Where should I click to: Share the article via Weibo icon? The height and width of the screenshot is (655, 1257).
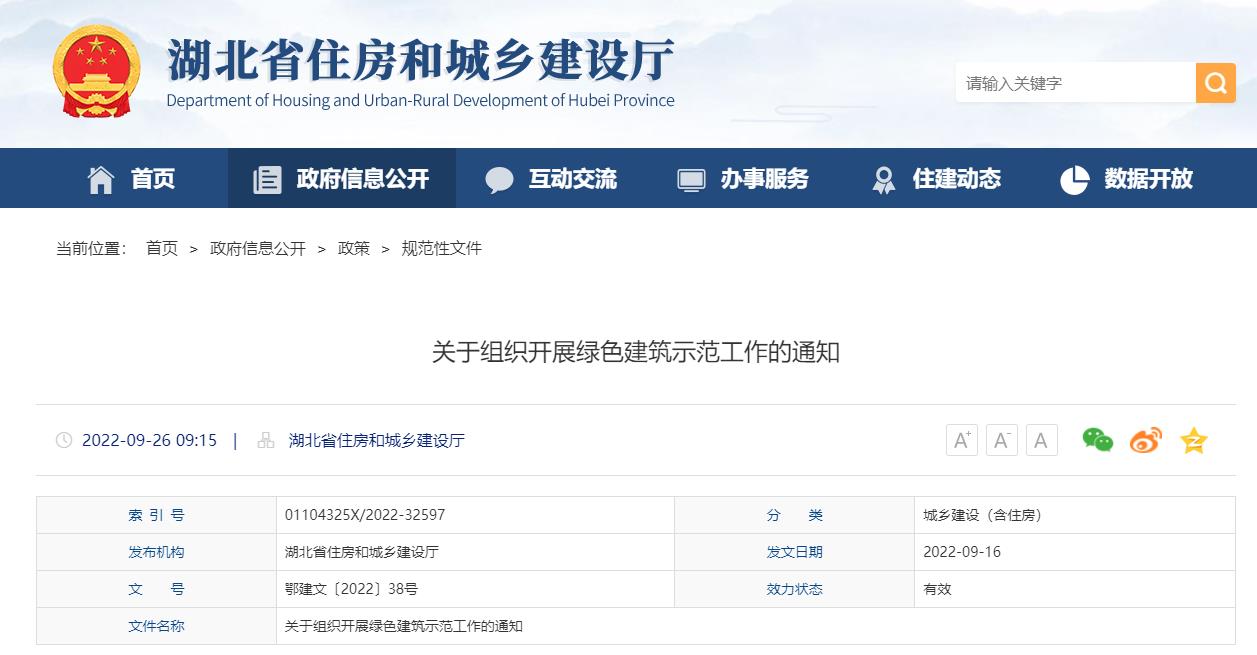[1145, 440]
